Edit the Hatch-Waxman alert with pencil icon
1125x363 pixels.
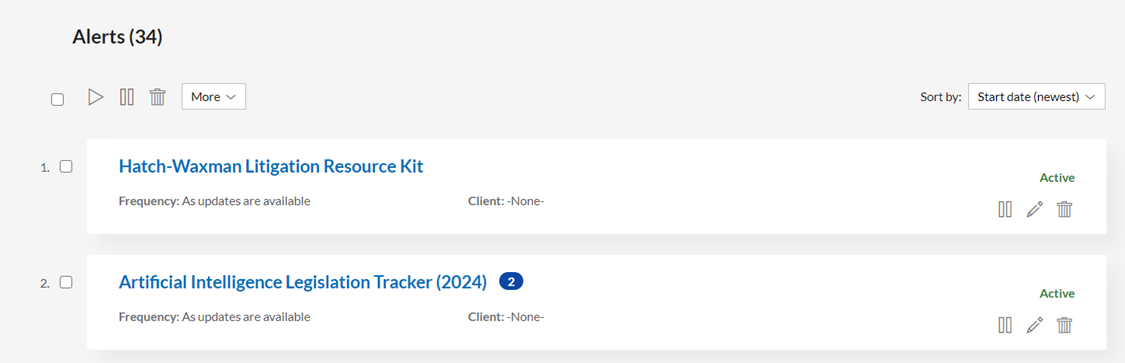[x=1035, y=209]
